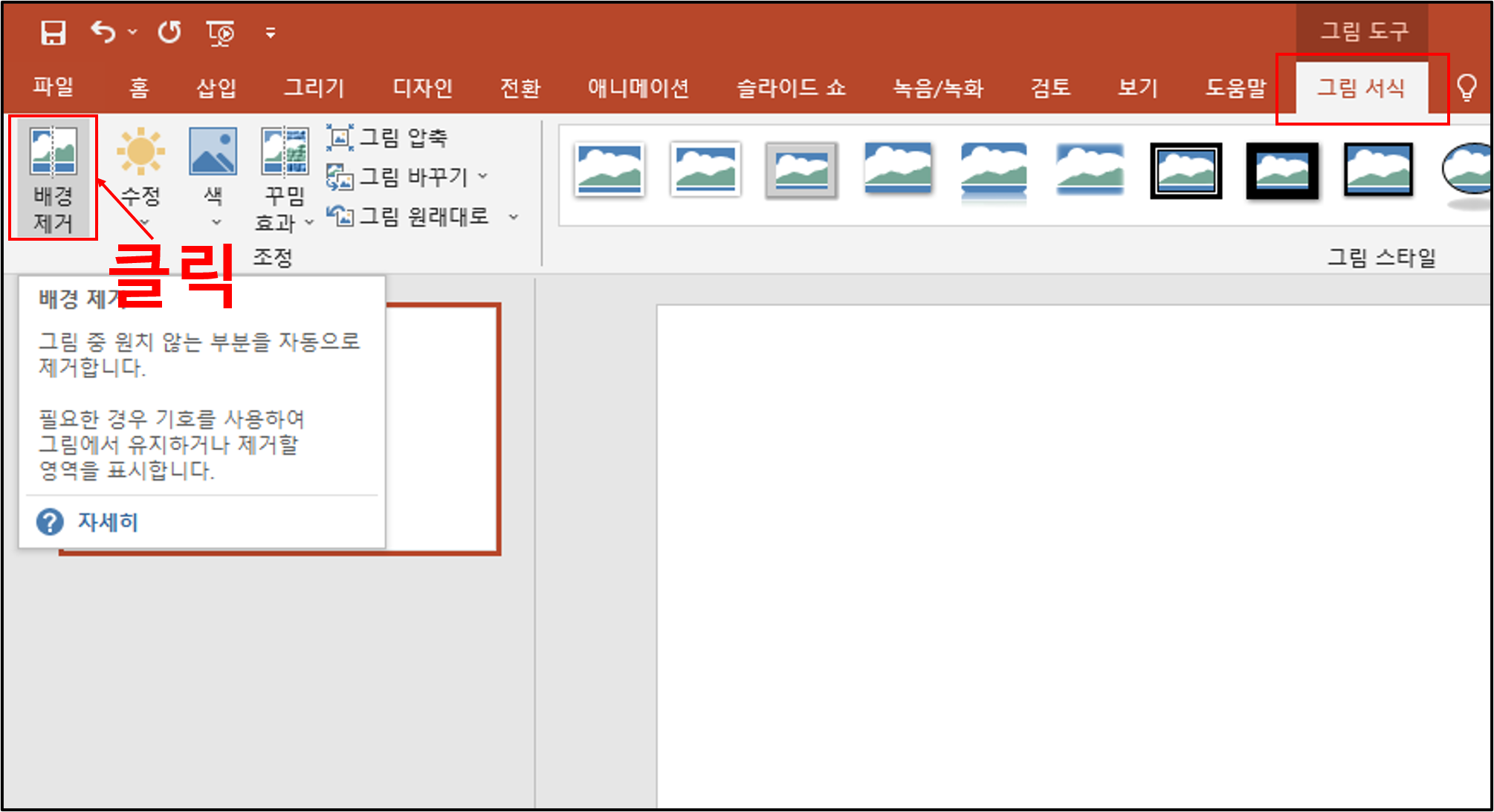Start slideshow from beginning icon
This screenshot has width=1494, height=812.
pos(220,33)
